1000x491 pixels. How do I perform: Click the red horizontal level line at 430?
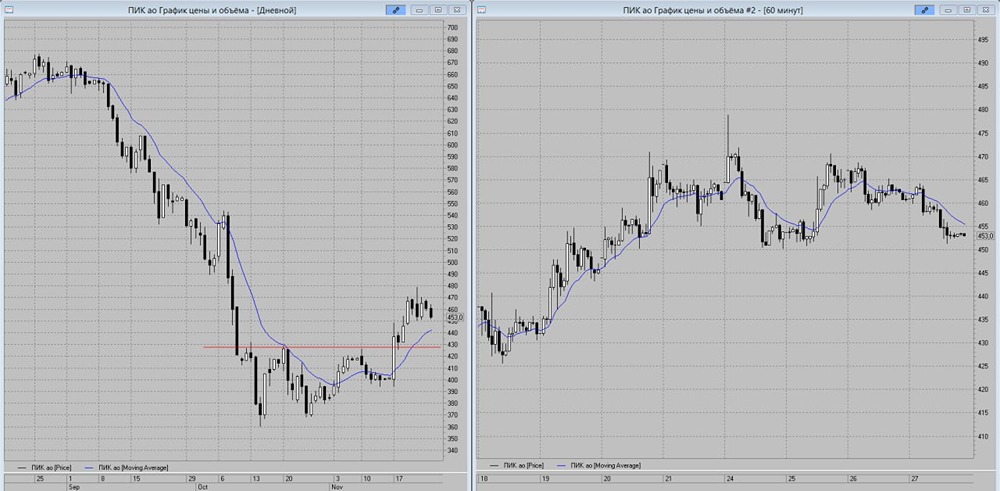(322, 347)
